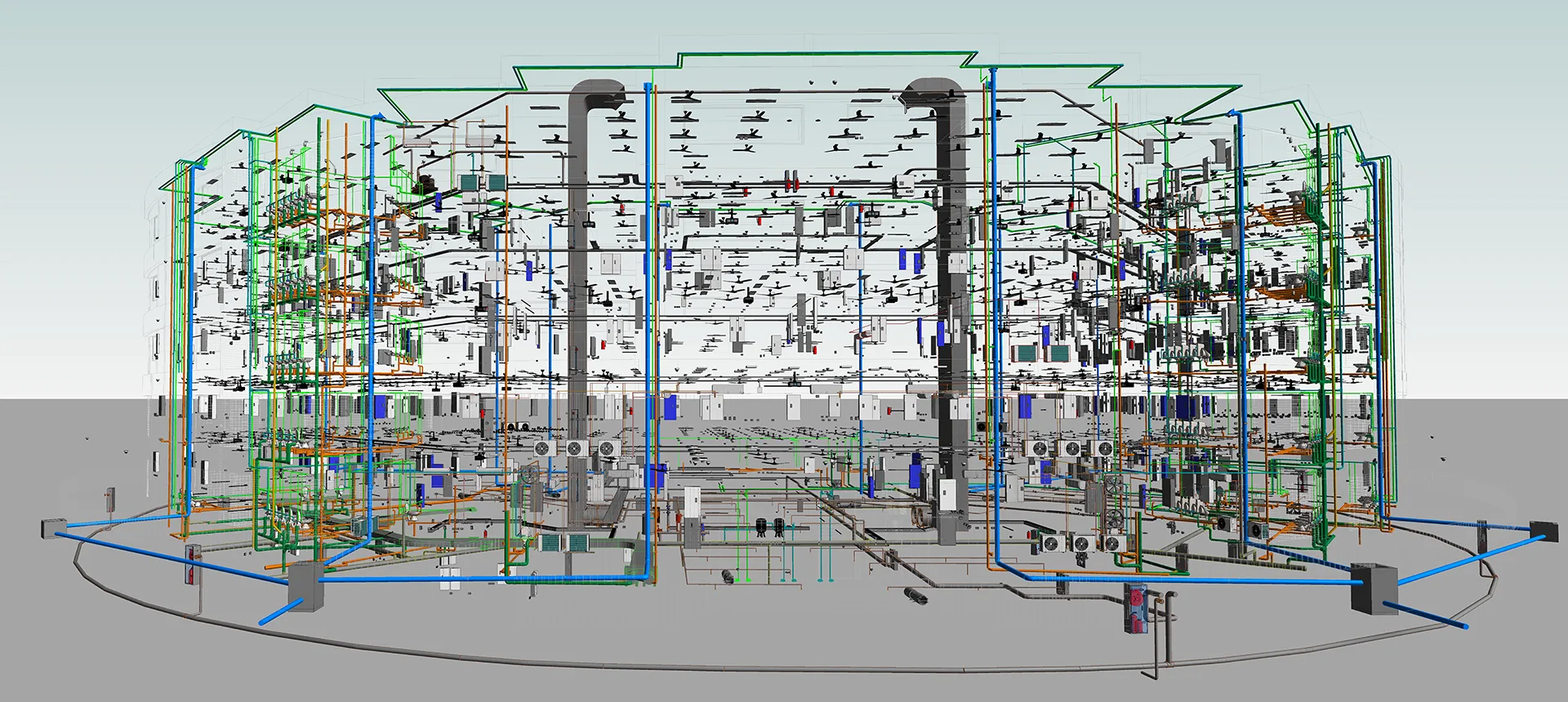Click the teal condenser pair below left duct riser
1568x702 pixels.
pos(565,541)
